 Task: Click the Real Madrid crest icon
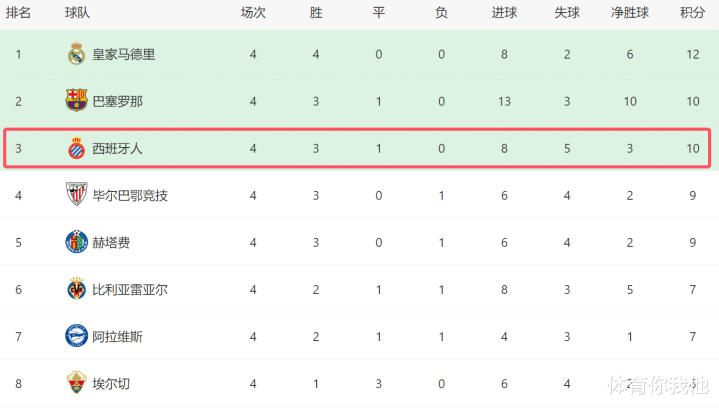point(76,54)
